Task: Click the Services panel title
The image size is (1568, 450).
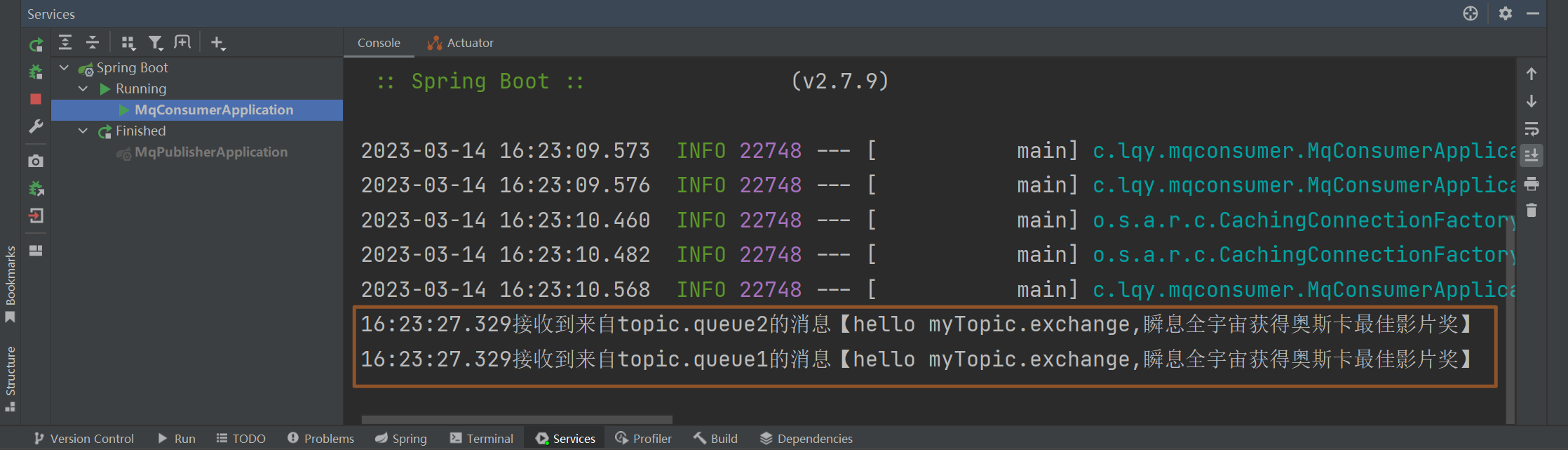Action: click(x=51, y=14)
